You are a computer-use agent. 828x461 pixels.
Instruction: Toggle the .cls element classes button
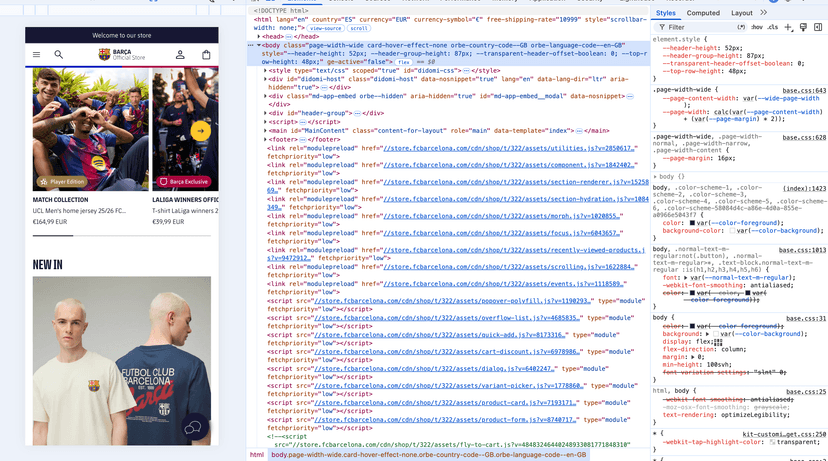pos(773,27)
